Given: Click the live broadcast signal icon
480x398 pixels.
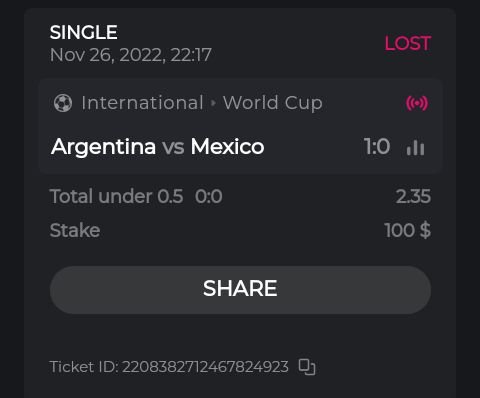Looking at the screenshot, I should click(417, 103).
